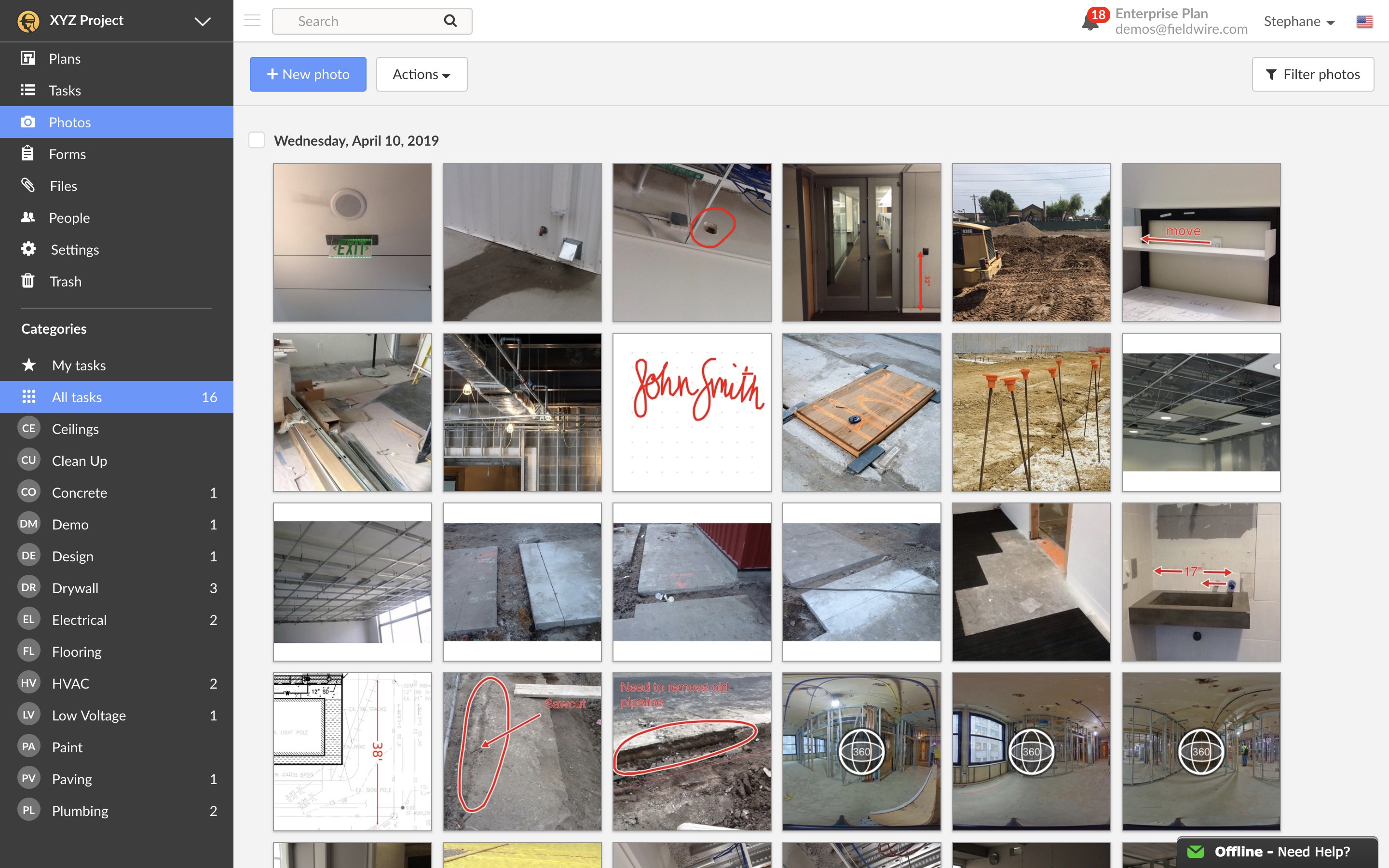The image size is (1389, 868).
Task: Open the My tasks star category
Action: tap(78, 365)
